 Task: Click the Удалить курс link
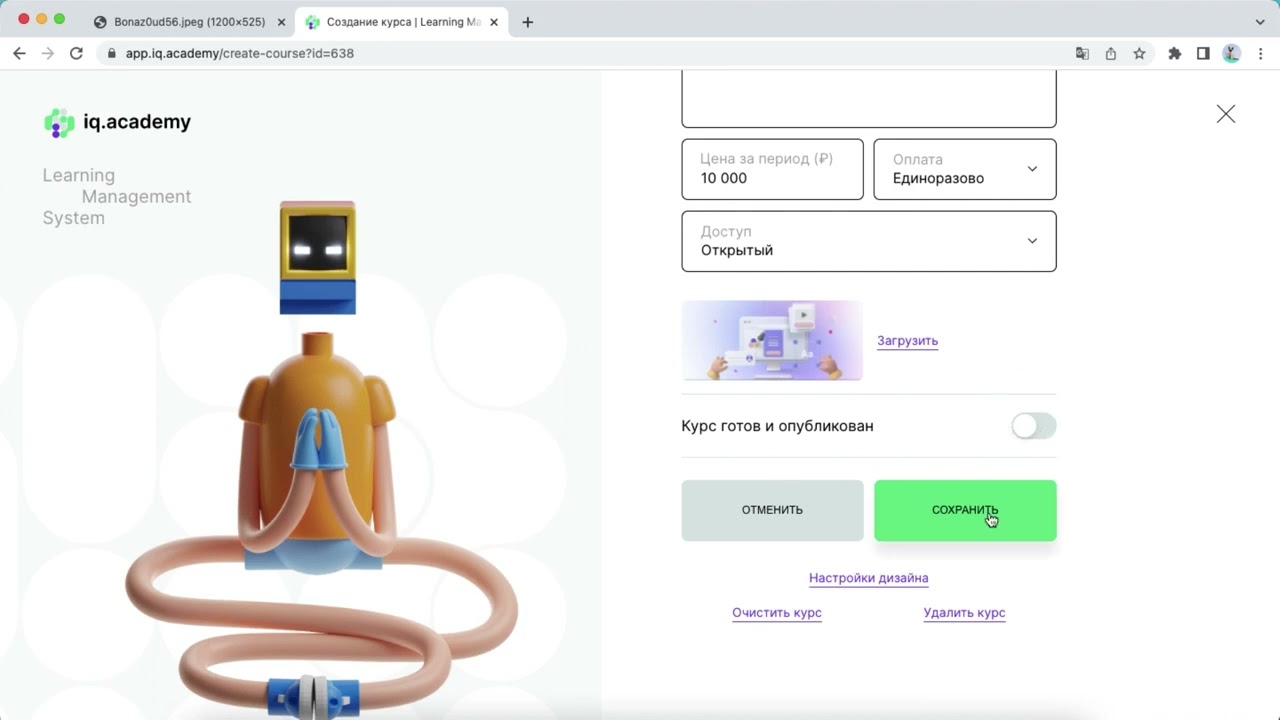pyautogui.click(x=964, y=613)
